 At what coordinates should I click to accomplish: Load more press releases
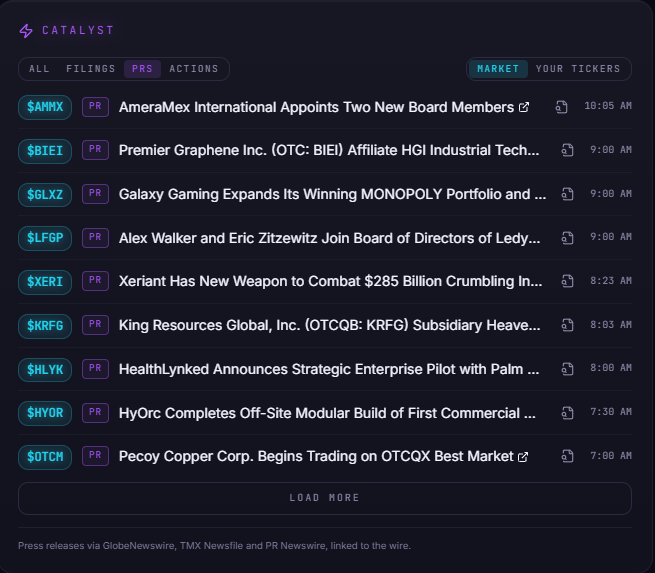[x=325, y=498]
